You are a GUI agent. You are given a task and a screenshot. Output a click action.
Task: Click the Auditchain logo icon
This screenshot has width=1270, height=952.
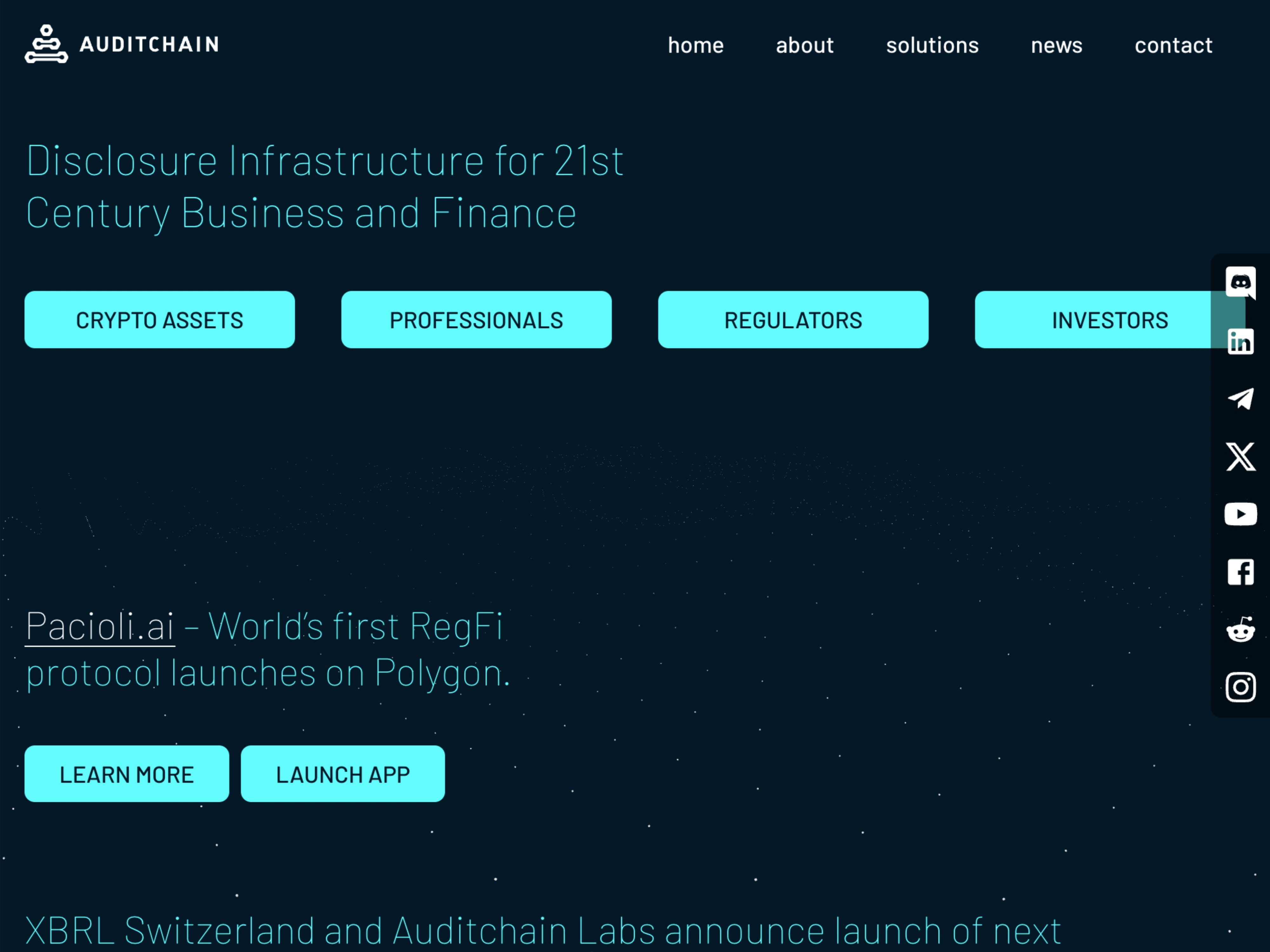[46, 43]
